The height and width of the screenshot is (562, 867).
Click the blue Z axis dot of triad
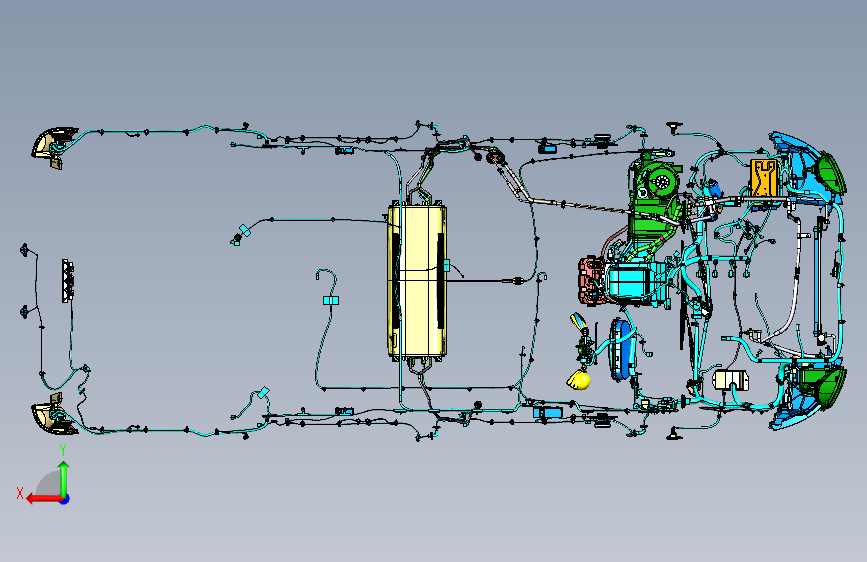65,499
